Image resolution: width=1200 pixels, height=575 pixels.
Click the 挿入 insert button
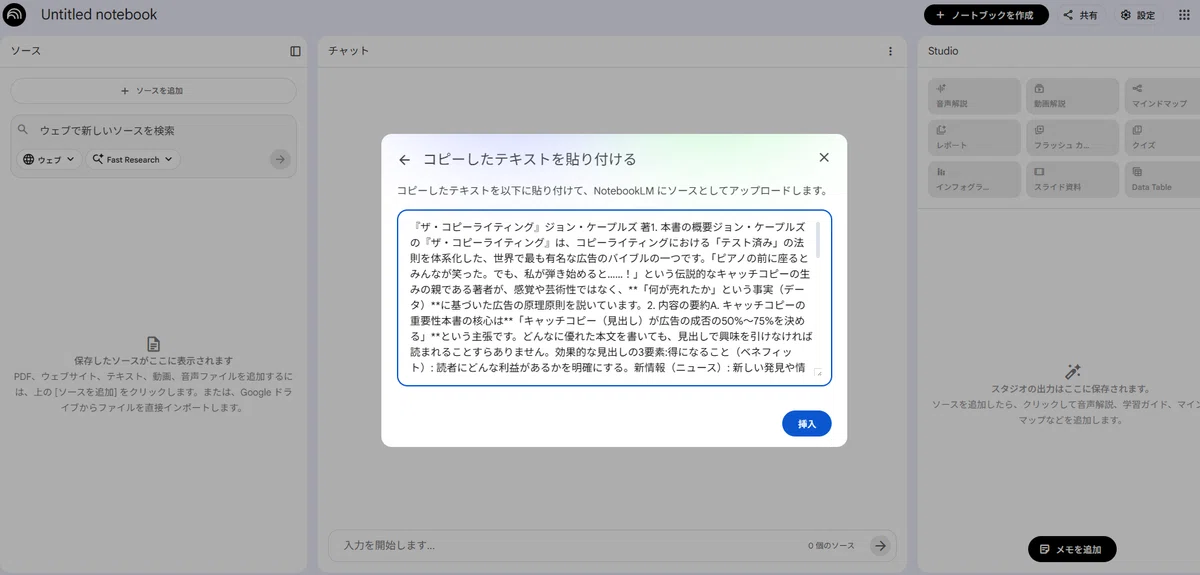pyautogui.click(x=807, y=424)
